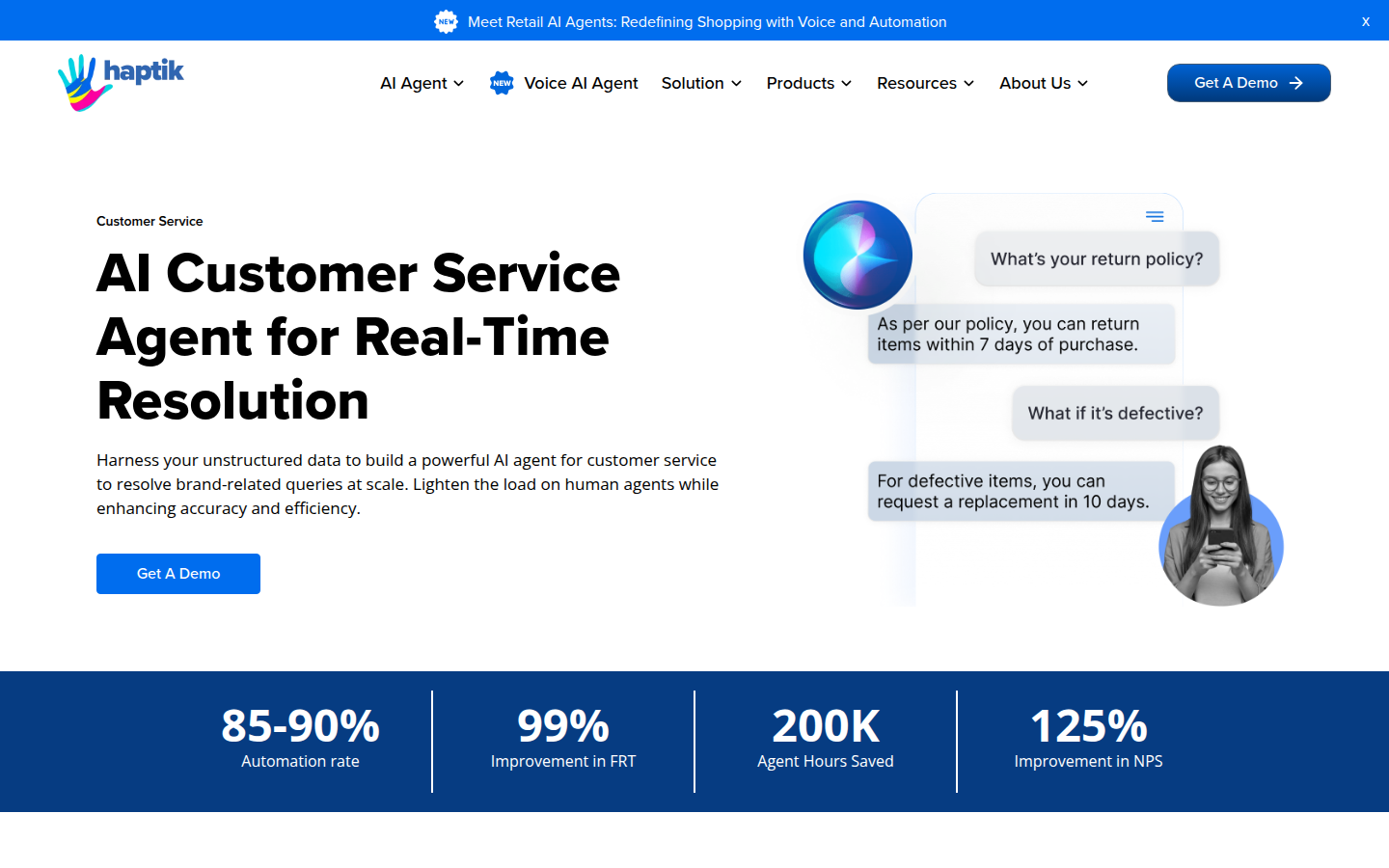Click the 'What if it's defective?' bubble
Image resolution: width=1389 pixels, height=868 pixels.
(x=1115, y=413)
